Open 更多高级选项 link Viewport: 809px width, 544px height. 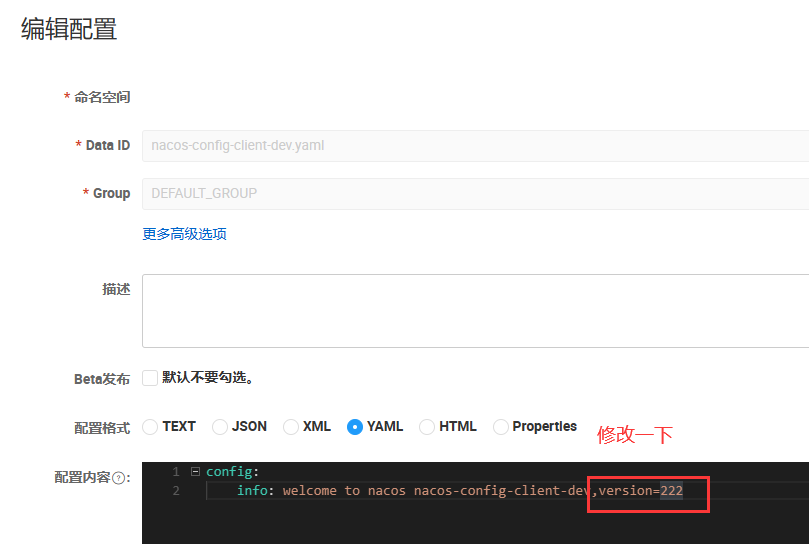[184, 234]
